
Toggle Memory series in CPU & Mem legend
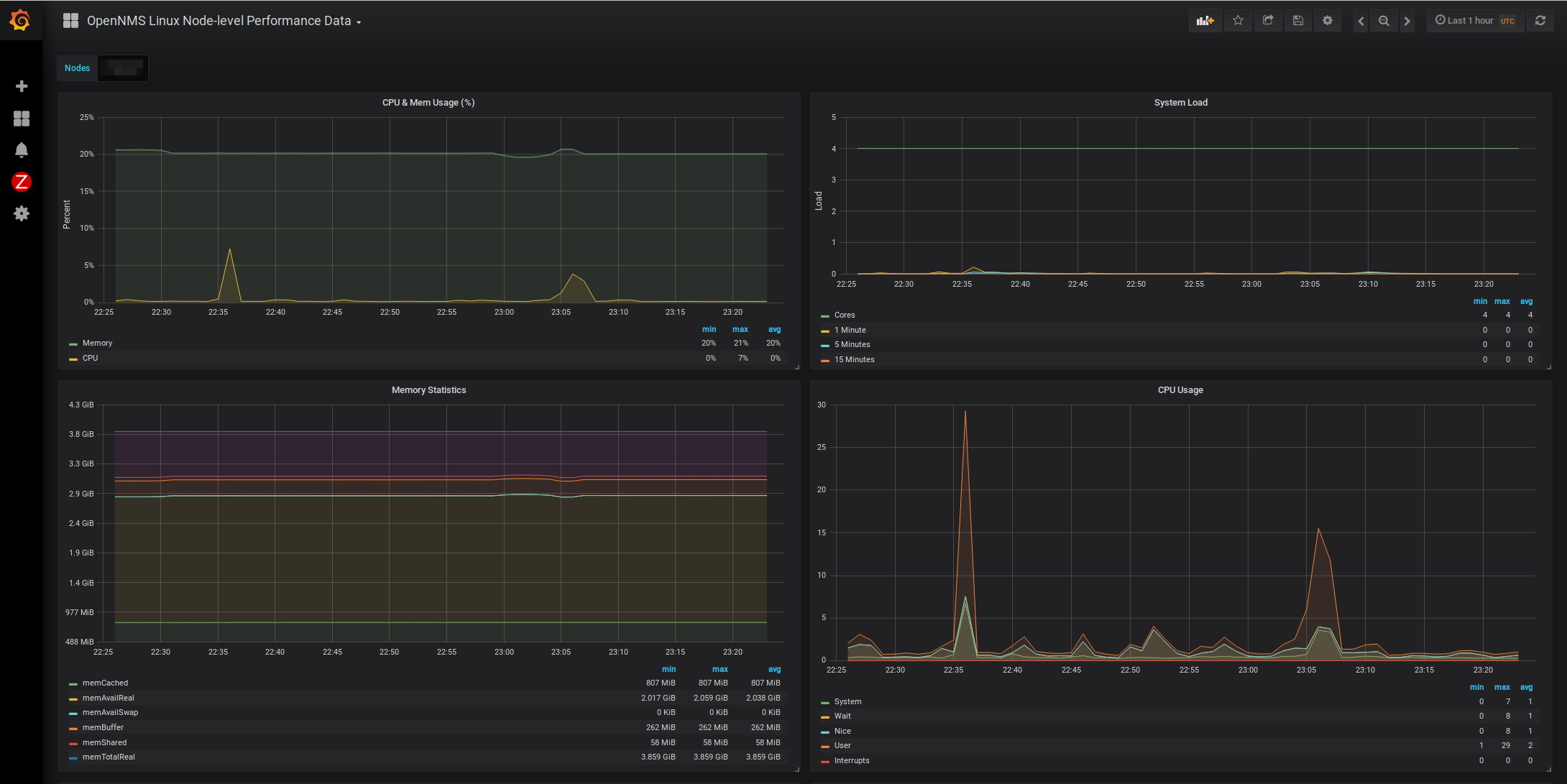pos(97,343)
